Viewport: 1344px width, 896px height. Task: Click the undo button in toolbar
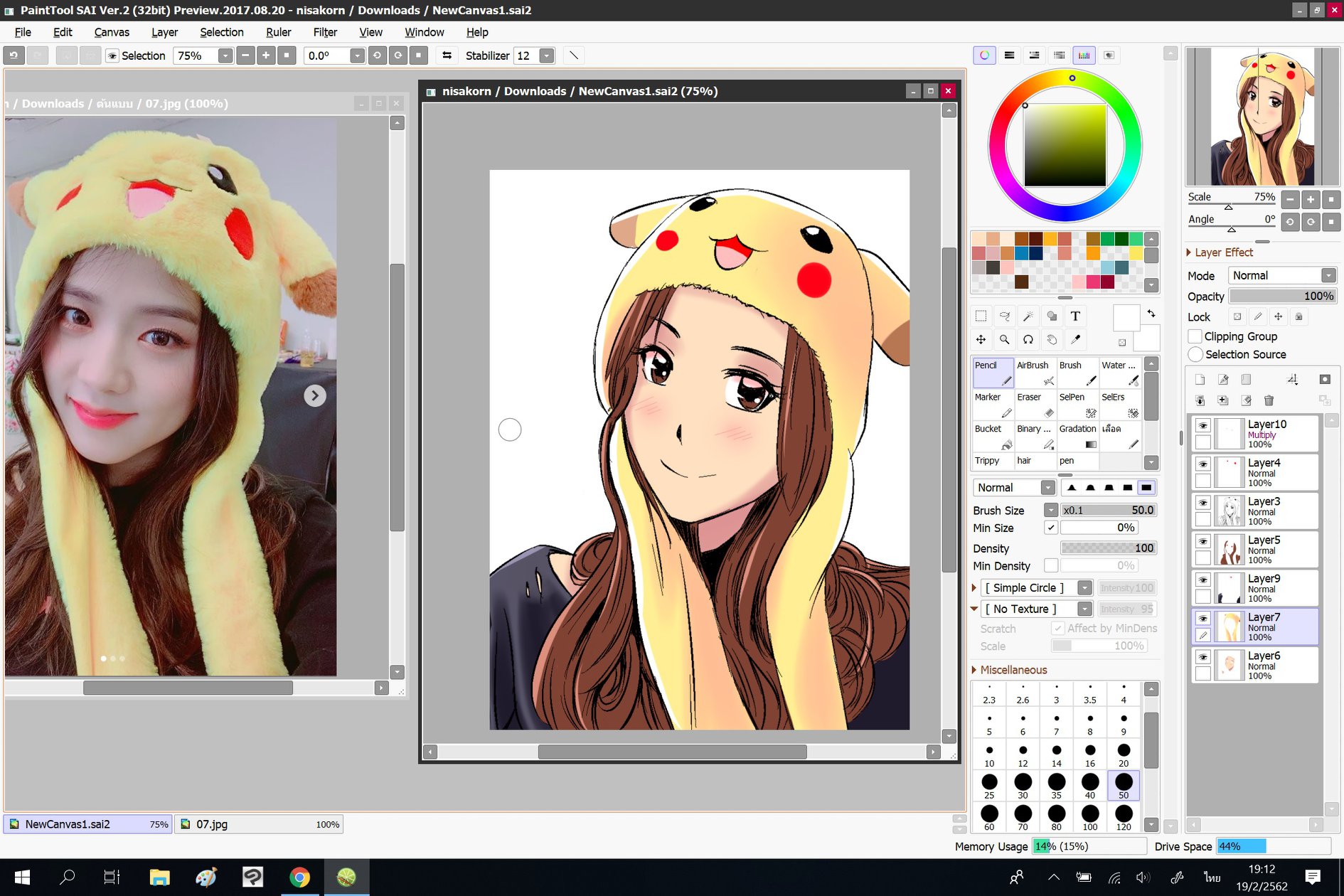point(14,55)
